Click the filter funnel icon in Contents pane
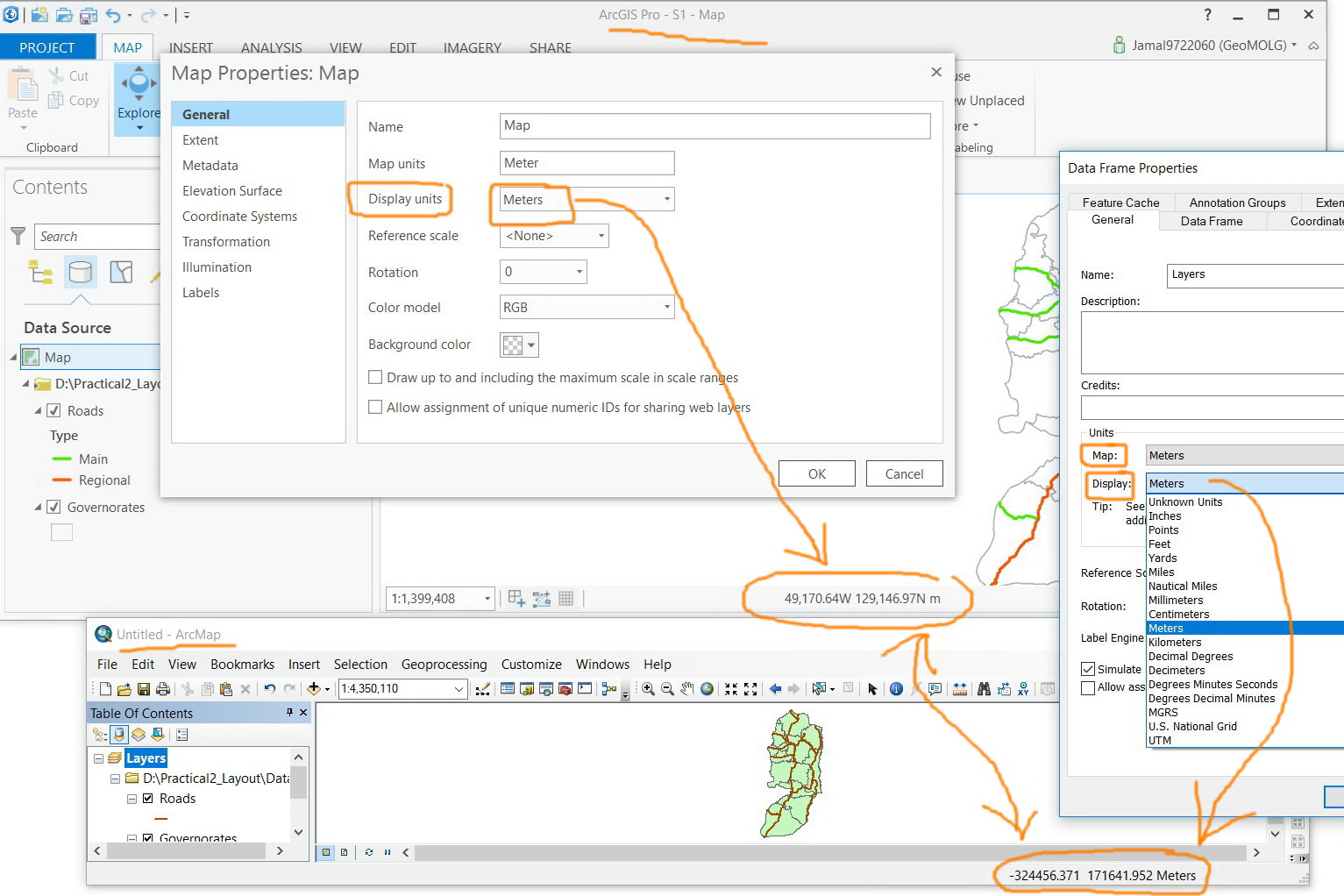Viewport: 1344px width, 896px height. (x=18, y=236)
